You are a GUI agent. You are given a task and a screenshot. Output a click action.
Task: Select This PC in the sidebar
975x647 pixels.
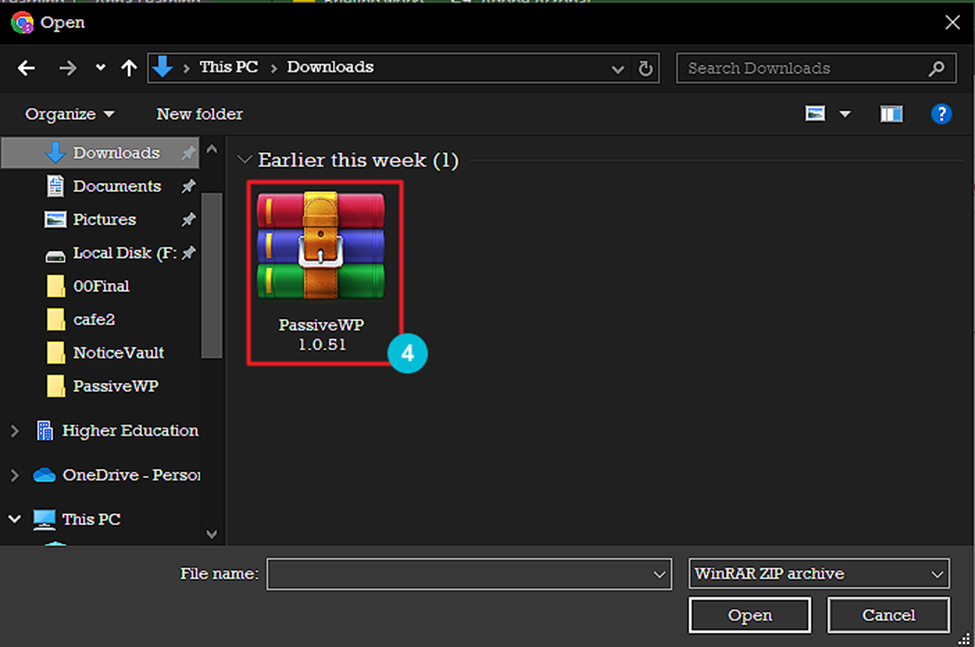click(91, 520)
